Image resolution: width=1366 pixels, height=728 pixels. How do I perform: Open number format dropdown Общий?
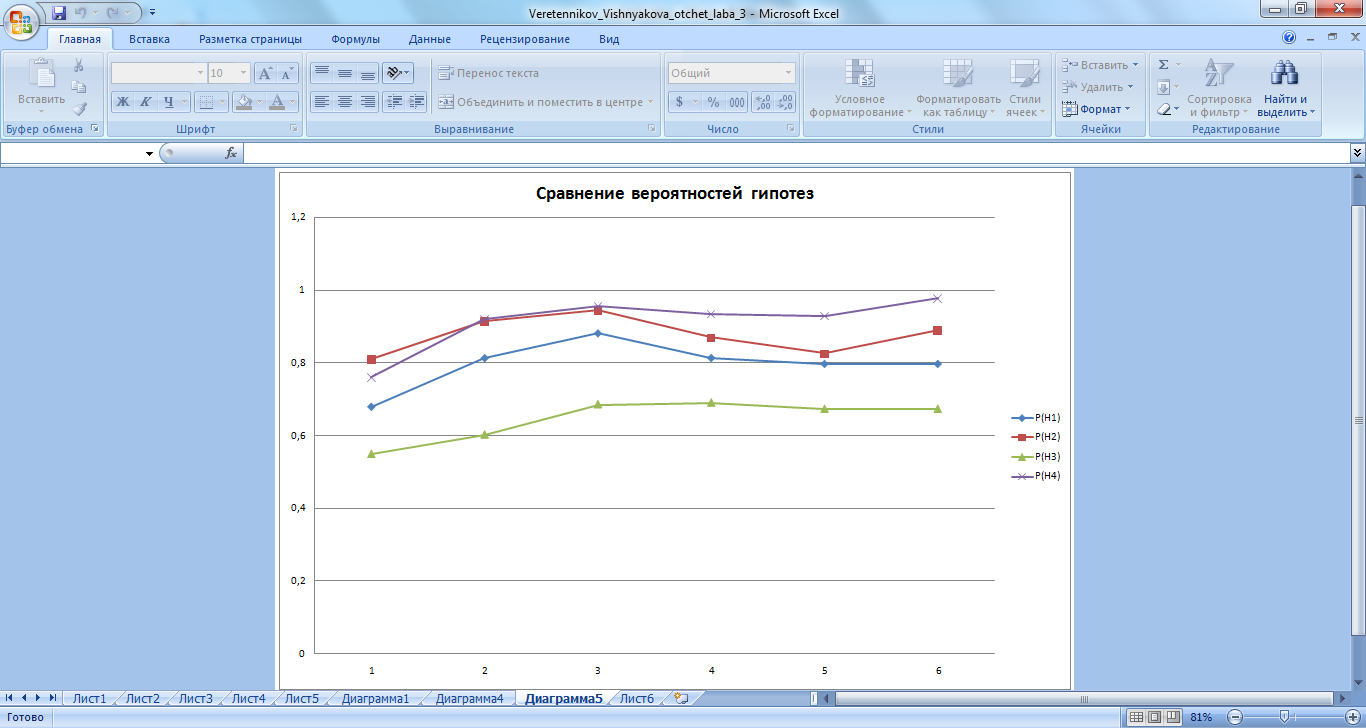(x=788, y=73)
